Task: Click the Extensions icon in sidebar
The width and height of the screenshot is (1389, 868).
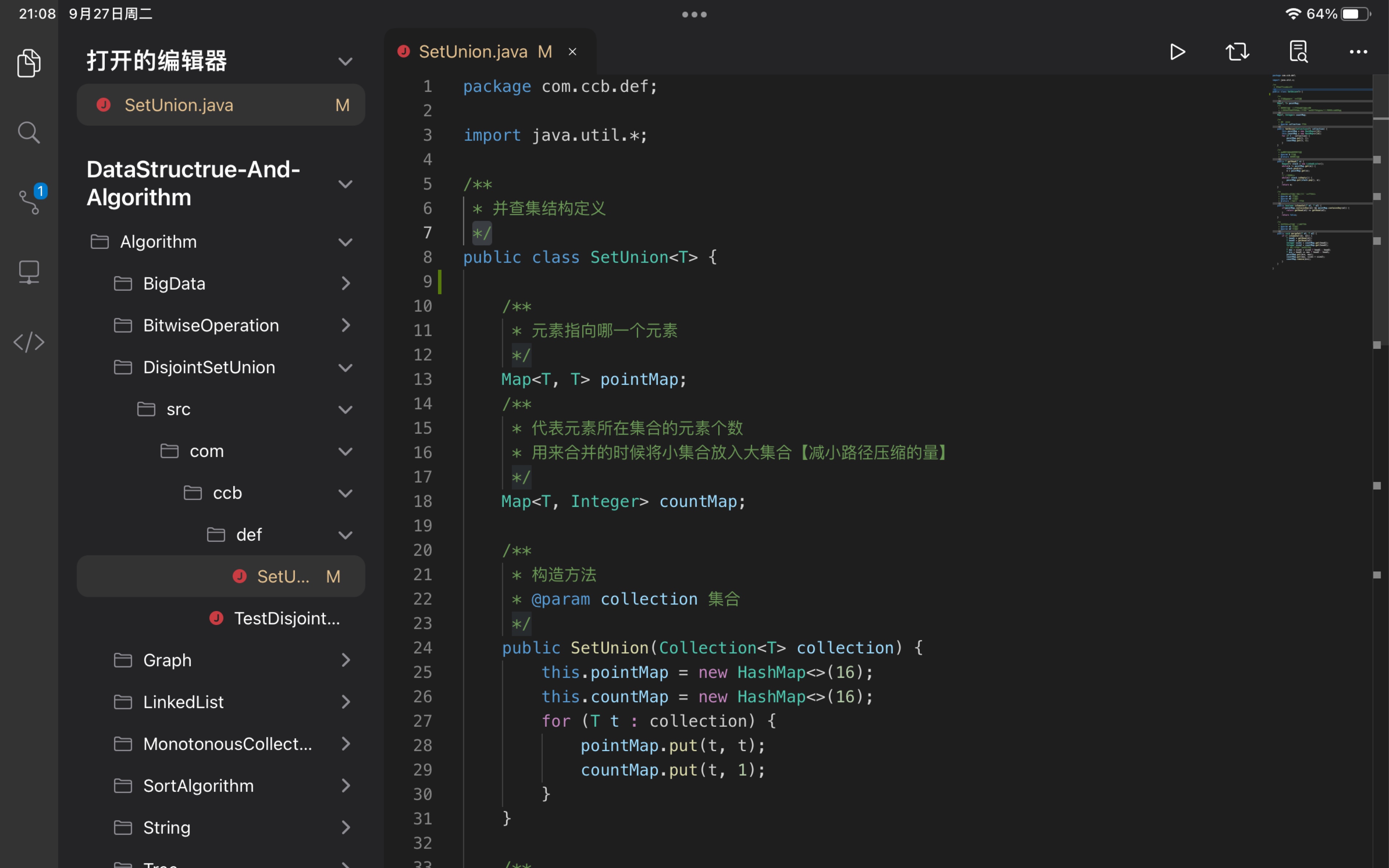Action: 29,342
